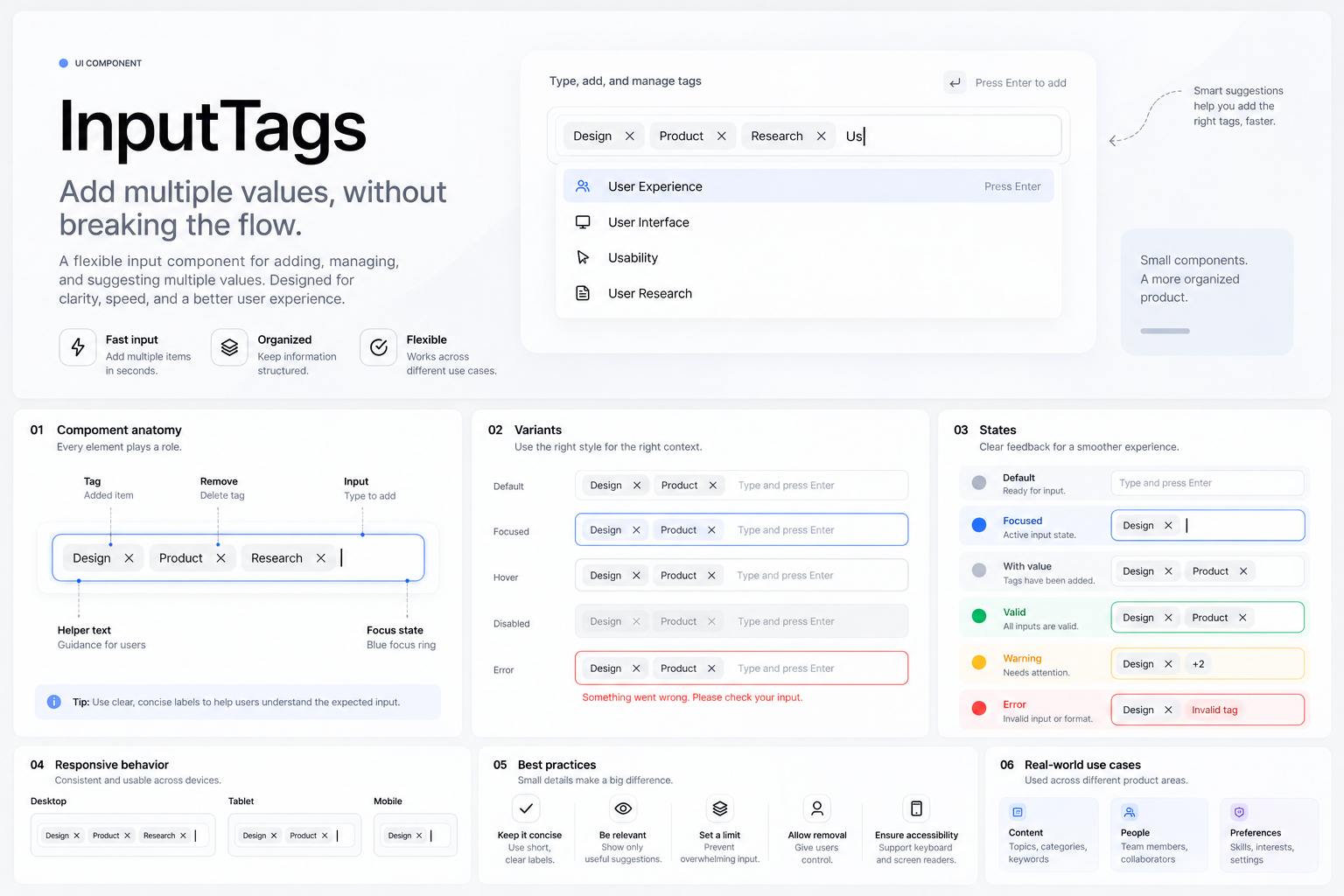The width and height of the screenshot is (1344, 896).
Task: Remove the Design tag in main input
Action: click(x=629, y=136)
